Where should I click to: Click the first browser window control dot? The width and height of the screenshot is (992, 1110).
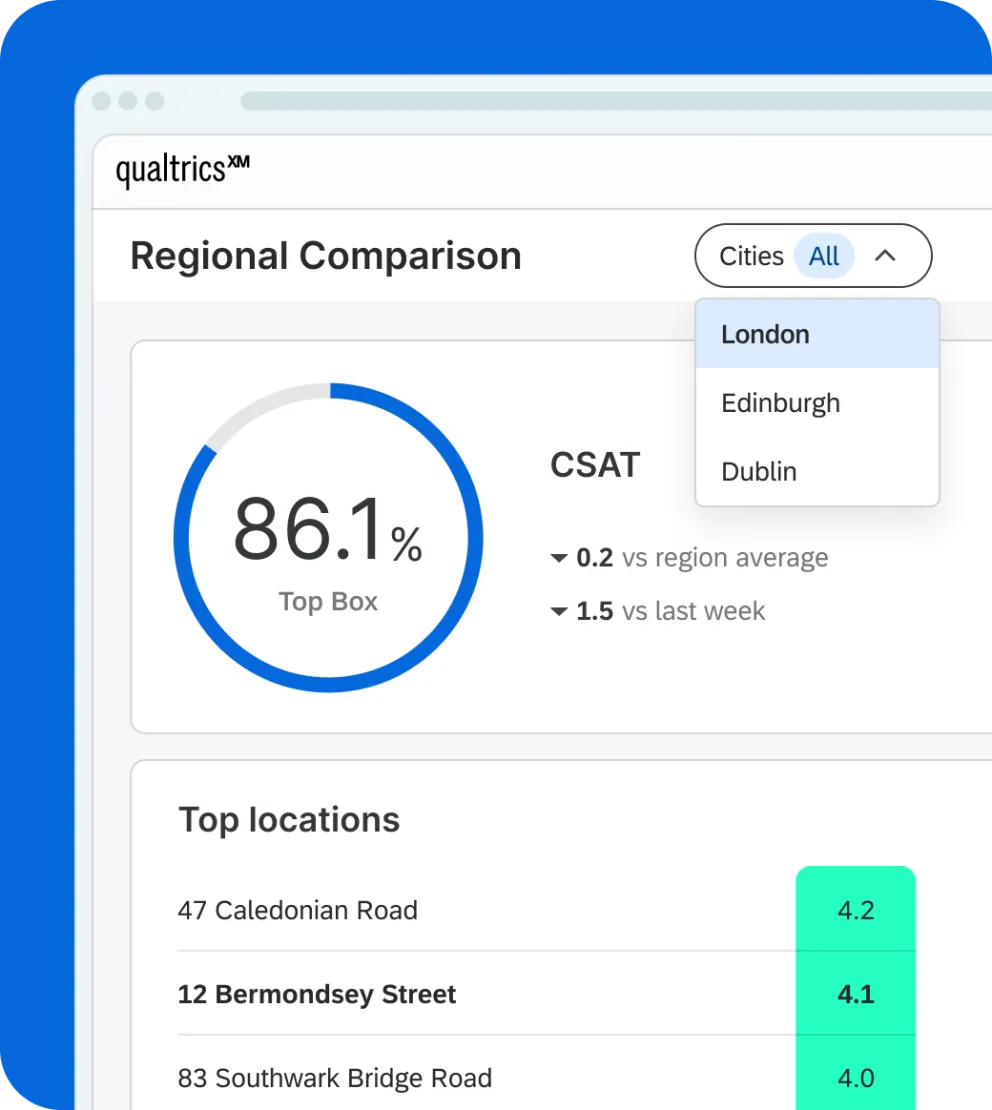(x=101, y=101)
